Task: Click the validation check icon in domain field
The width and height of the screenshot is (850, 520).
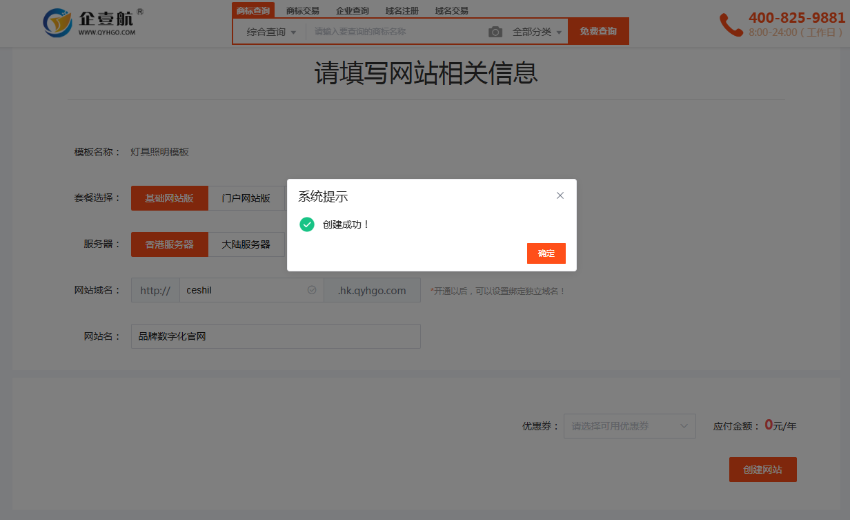Action: pyautogui.click(x=312, y=290)
